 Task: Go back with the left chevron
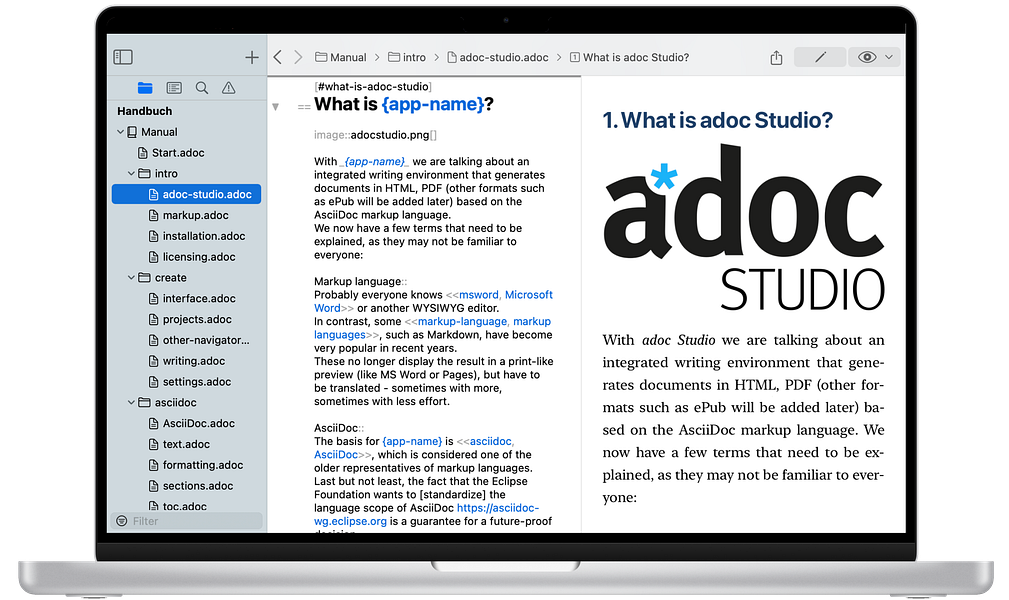coord(278,57)
